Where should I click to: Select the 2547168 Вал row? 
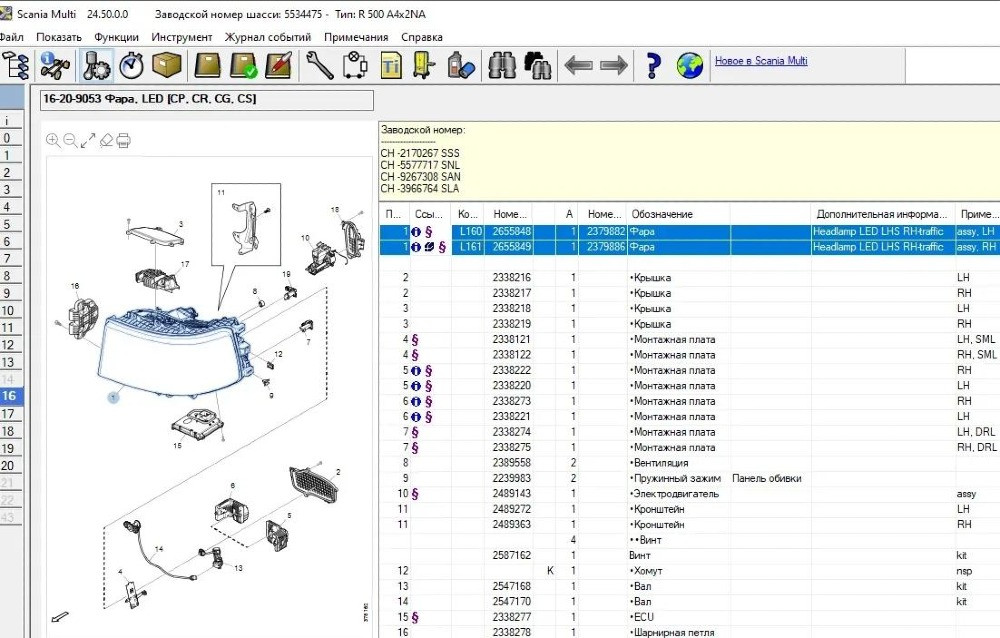pos(689,586)
